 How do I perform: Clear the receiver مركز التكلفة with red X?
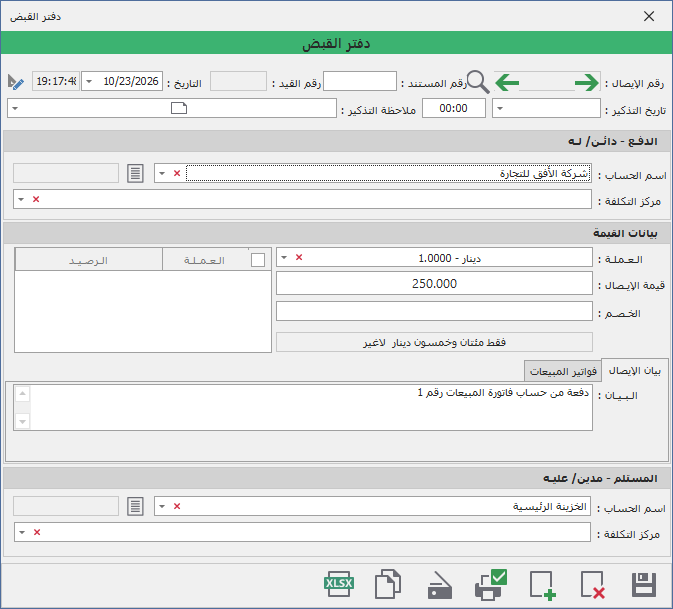point(37,532)
